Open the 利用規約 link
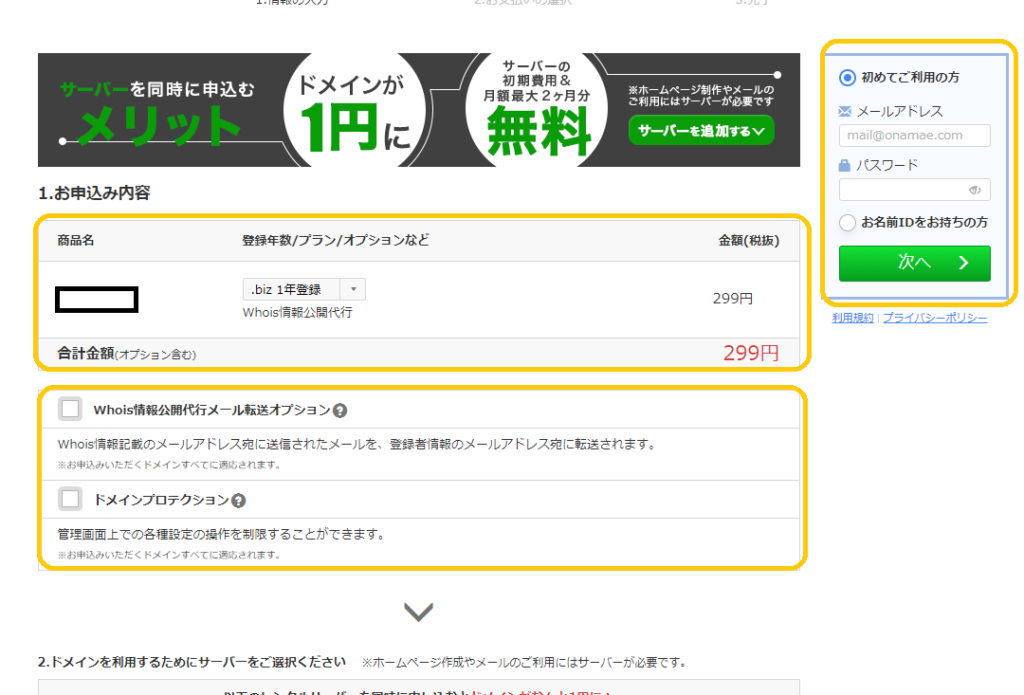Screen dimensions: 1024x695 coord(852,318)
